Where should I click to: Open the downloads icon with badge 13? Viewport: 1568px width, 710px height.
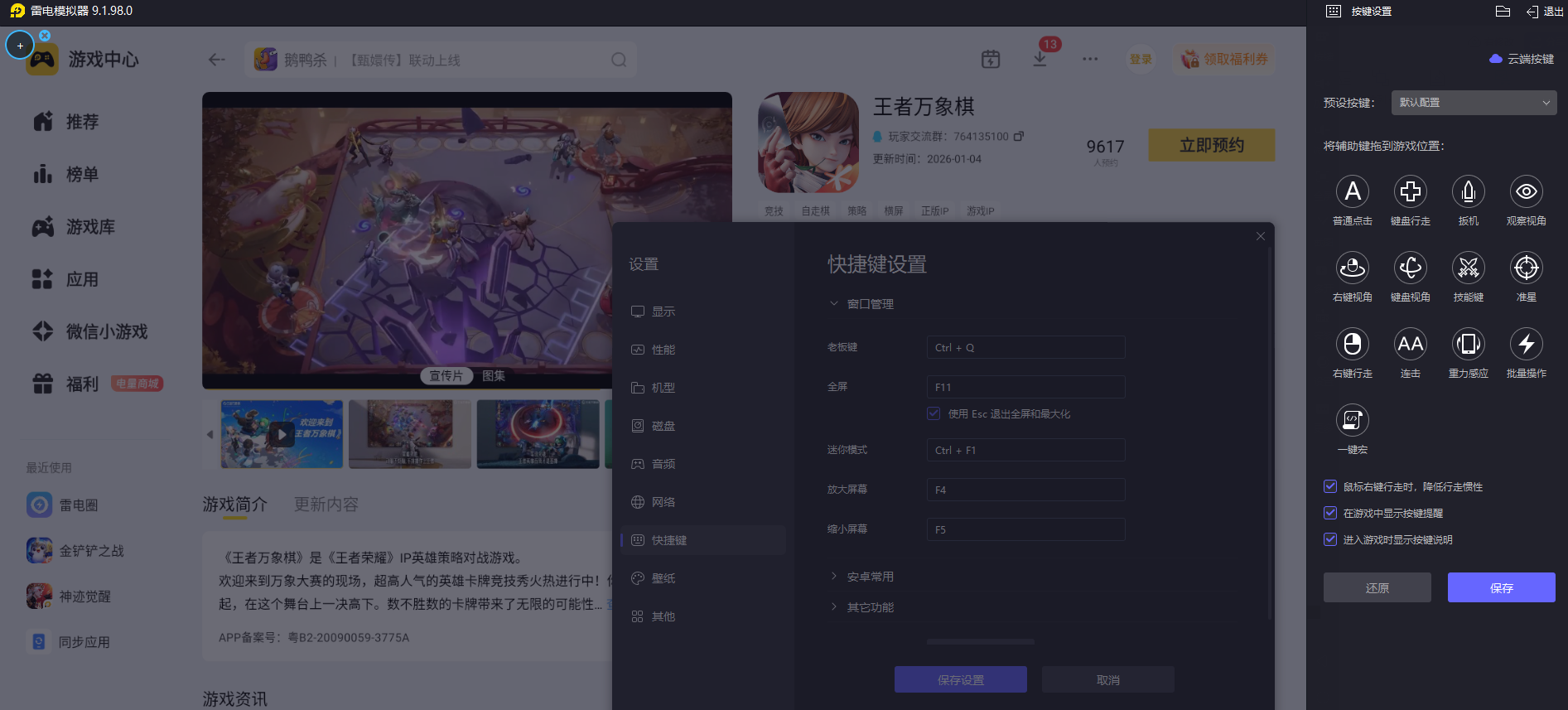tap(1040, 59)
